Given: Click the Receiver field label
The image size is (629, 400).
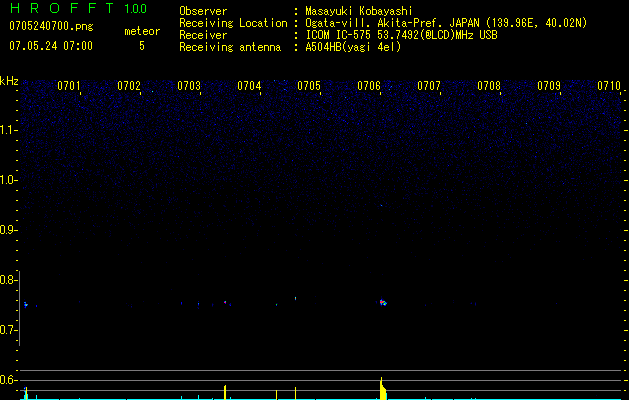Looking at the screenshot, I should point(203,35).
